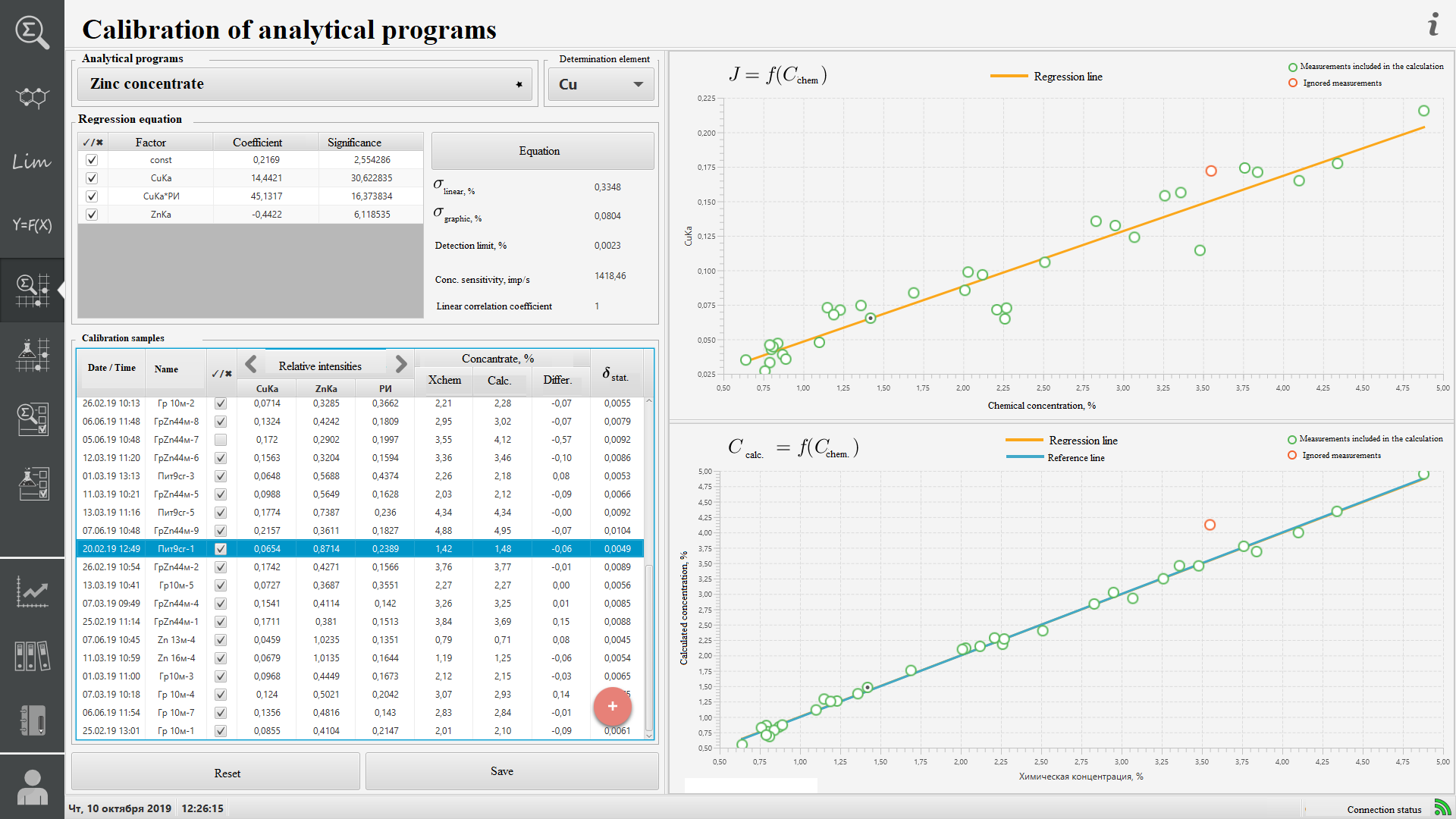Screen dimensions: 1456x819
Task: Open the sigma search icon in sidebar
Action: tap(32, 33)
